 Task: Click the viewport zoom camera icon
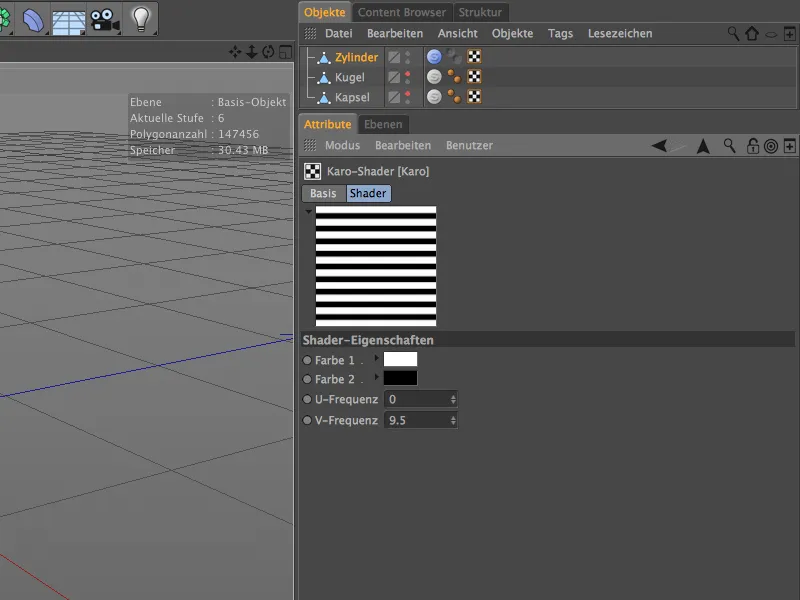[252, 52]
